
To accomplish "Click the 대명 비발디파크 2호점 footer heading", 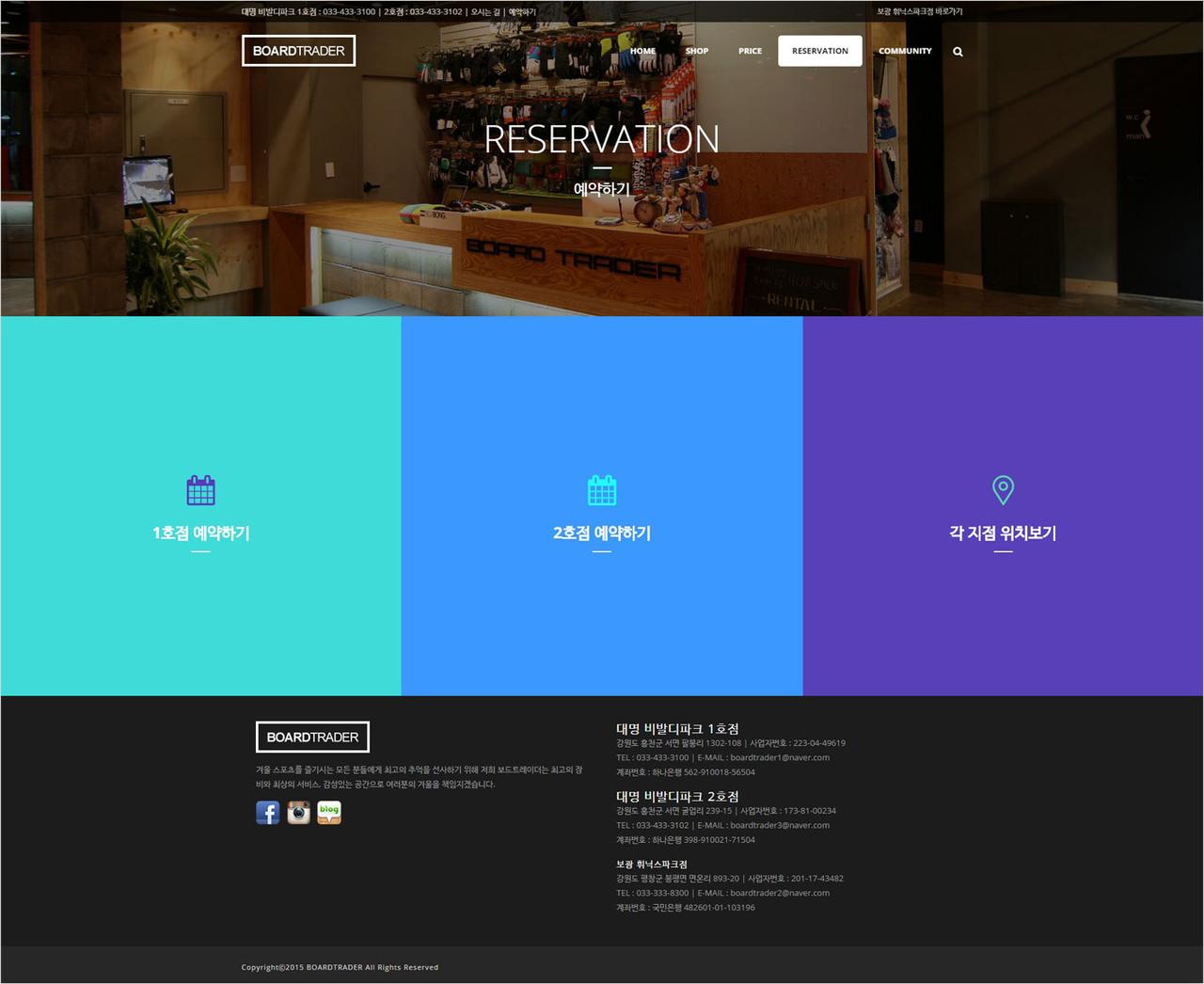I will 677,797.
